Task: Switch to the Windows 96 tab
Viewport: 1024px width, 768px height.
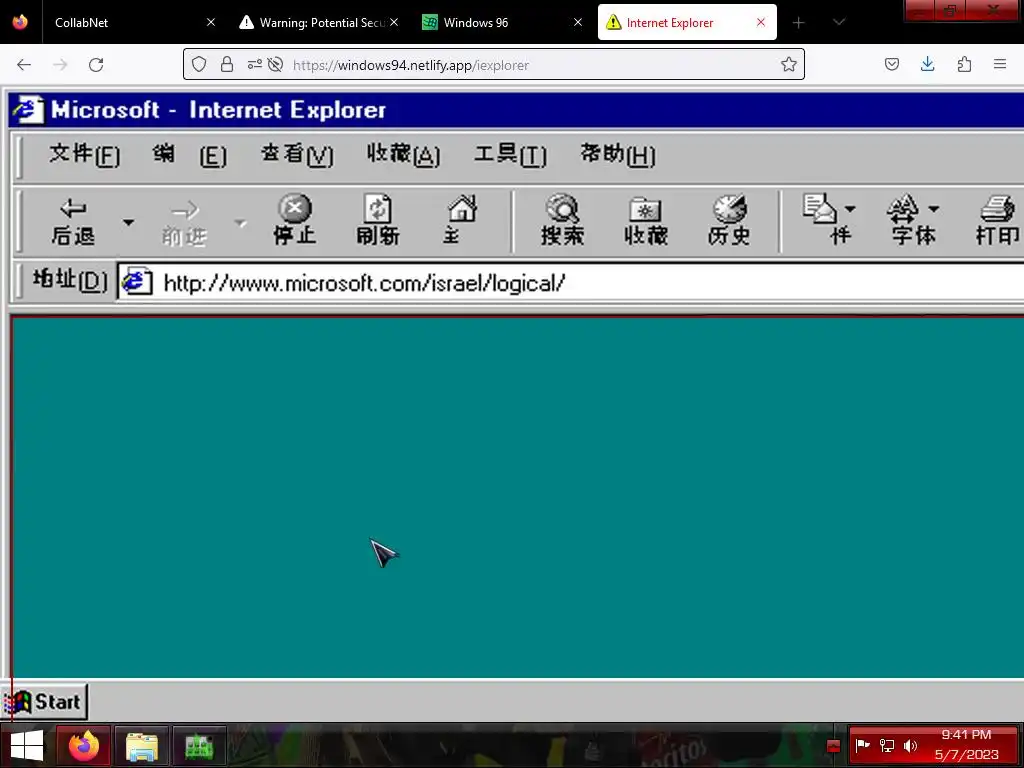Action: pos(503,22)
